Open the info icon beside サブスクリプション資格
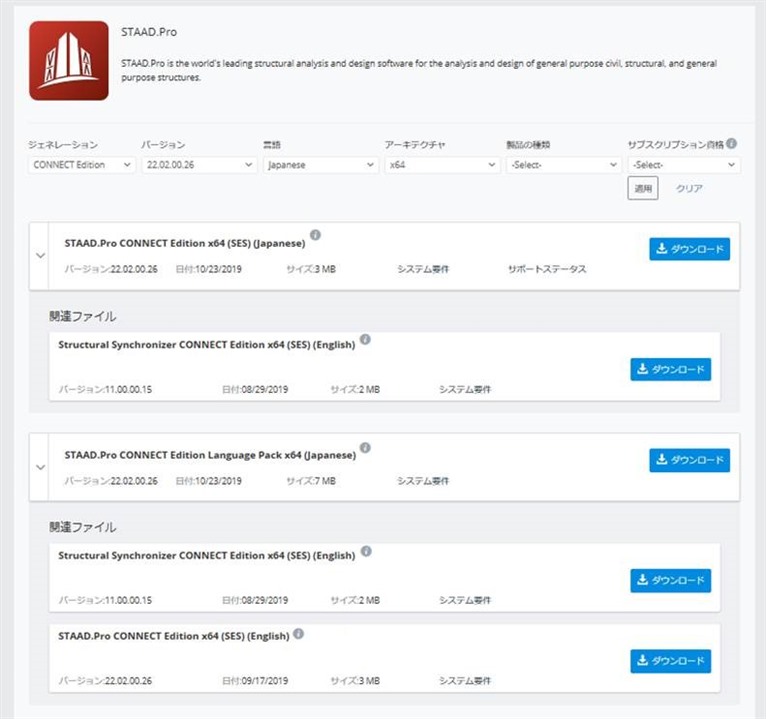Viewport: 766px width, 719px height. [731, 143]
